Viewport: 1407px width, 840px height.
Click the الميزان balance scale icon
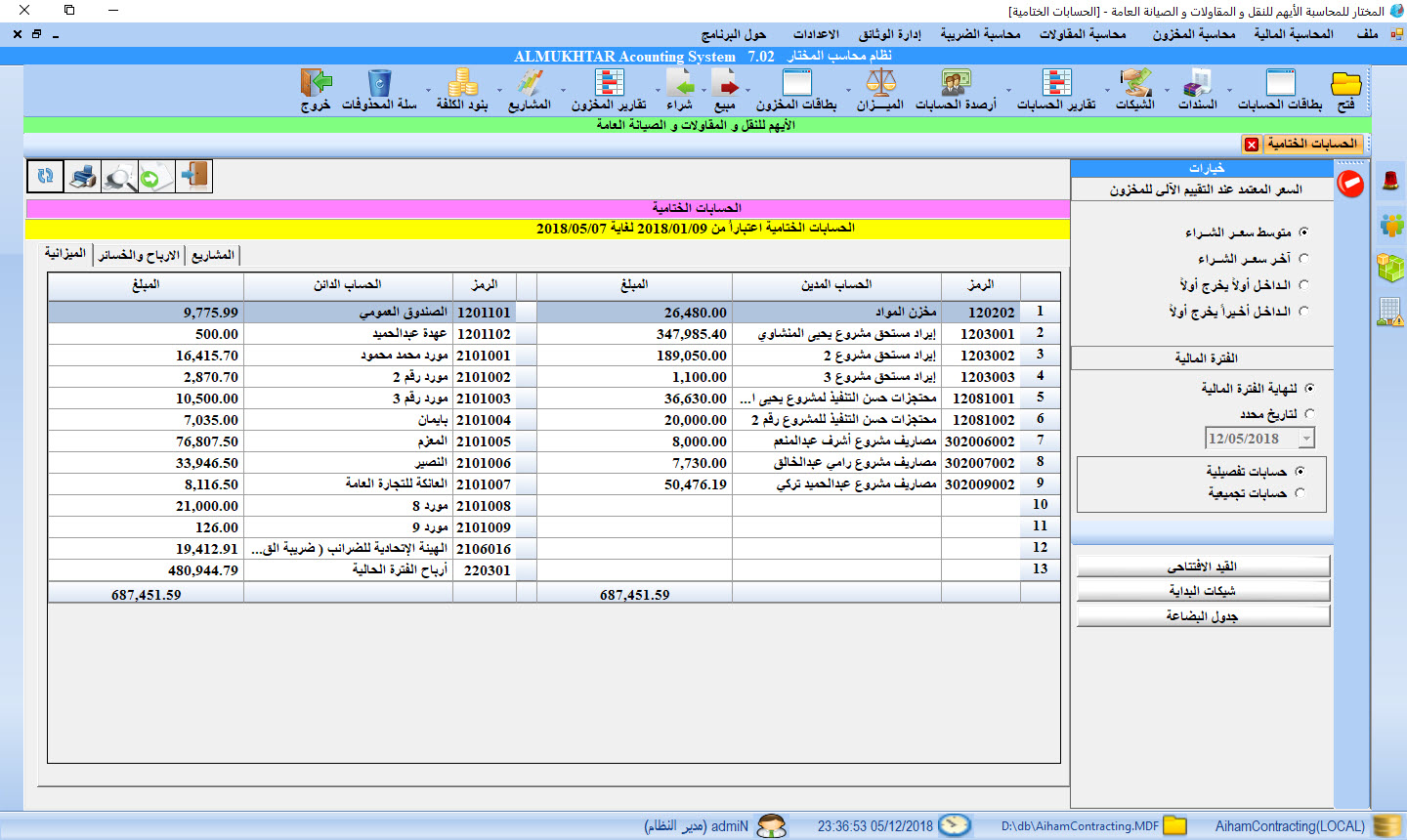pos(880,88)
